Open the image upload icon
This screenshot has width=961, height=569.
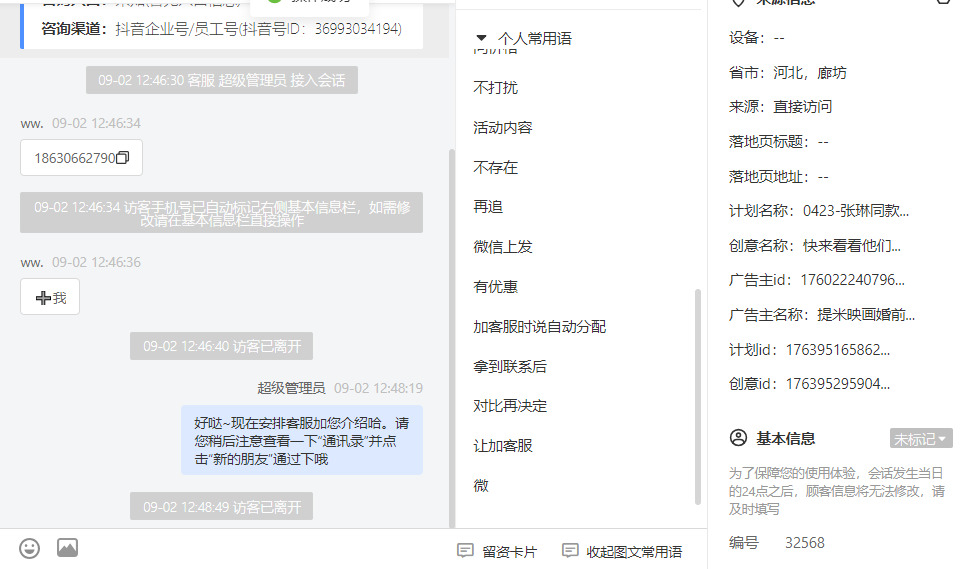(67, 548)
